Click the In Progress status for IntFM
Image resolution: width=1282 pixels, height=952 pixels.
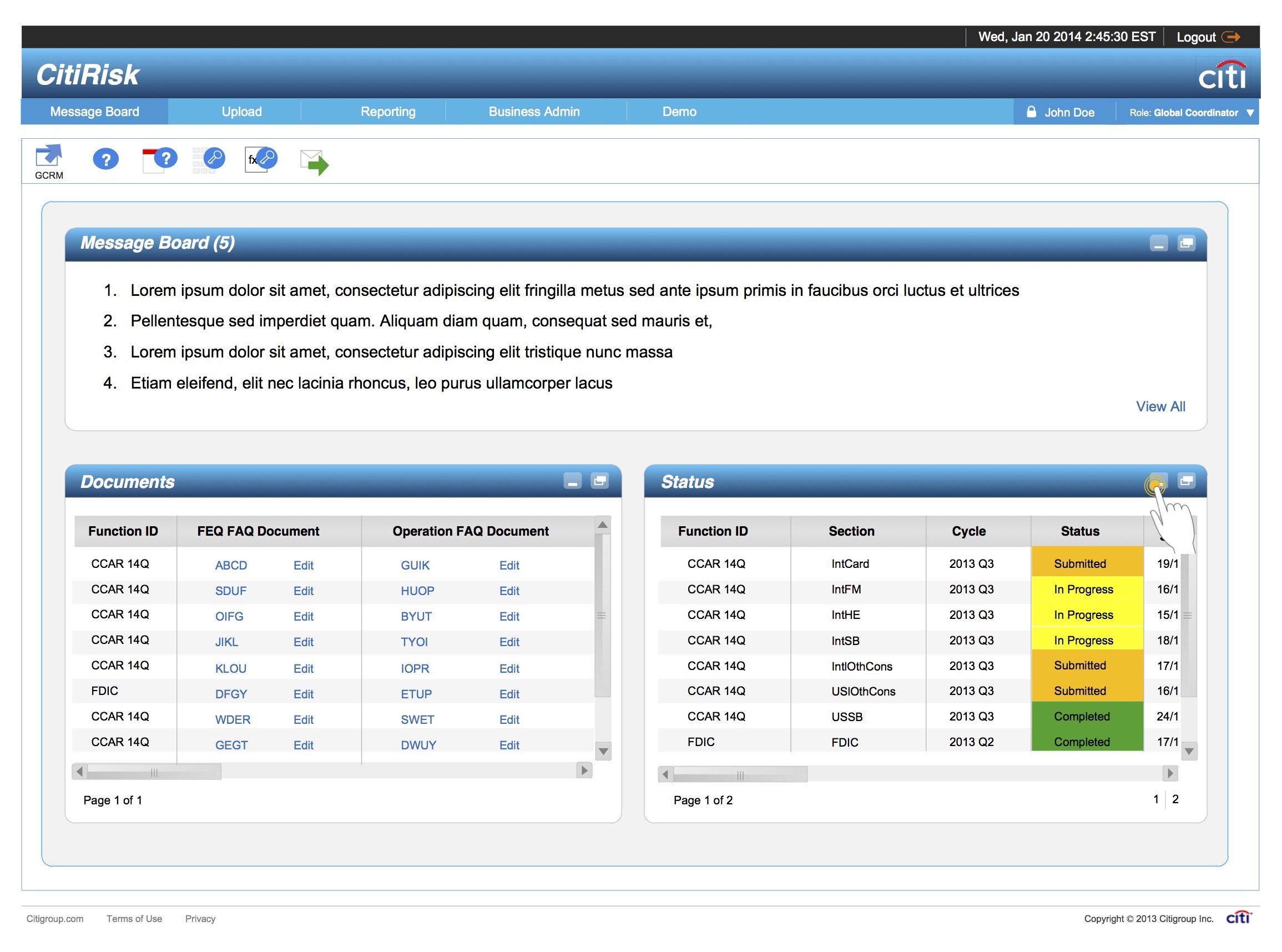point(1087,590)
